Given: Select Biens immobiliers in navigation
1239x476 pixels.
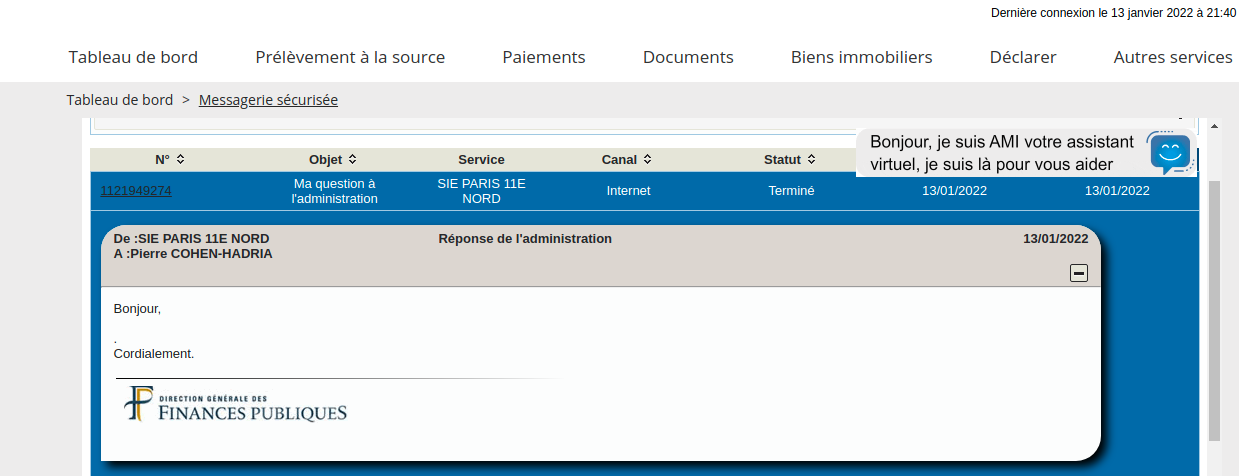Looking at the screenshot, I should click(x=861, y=57).
